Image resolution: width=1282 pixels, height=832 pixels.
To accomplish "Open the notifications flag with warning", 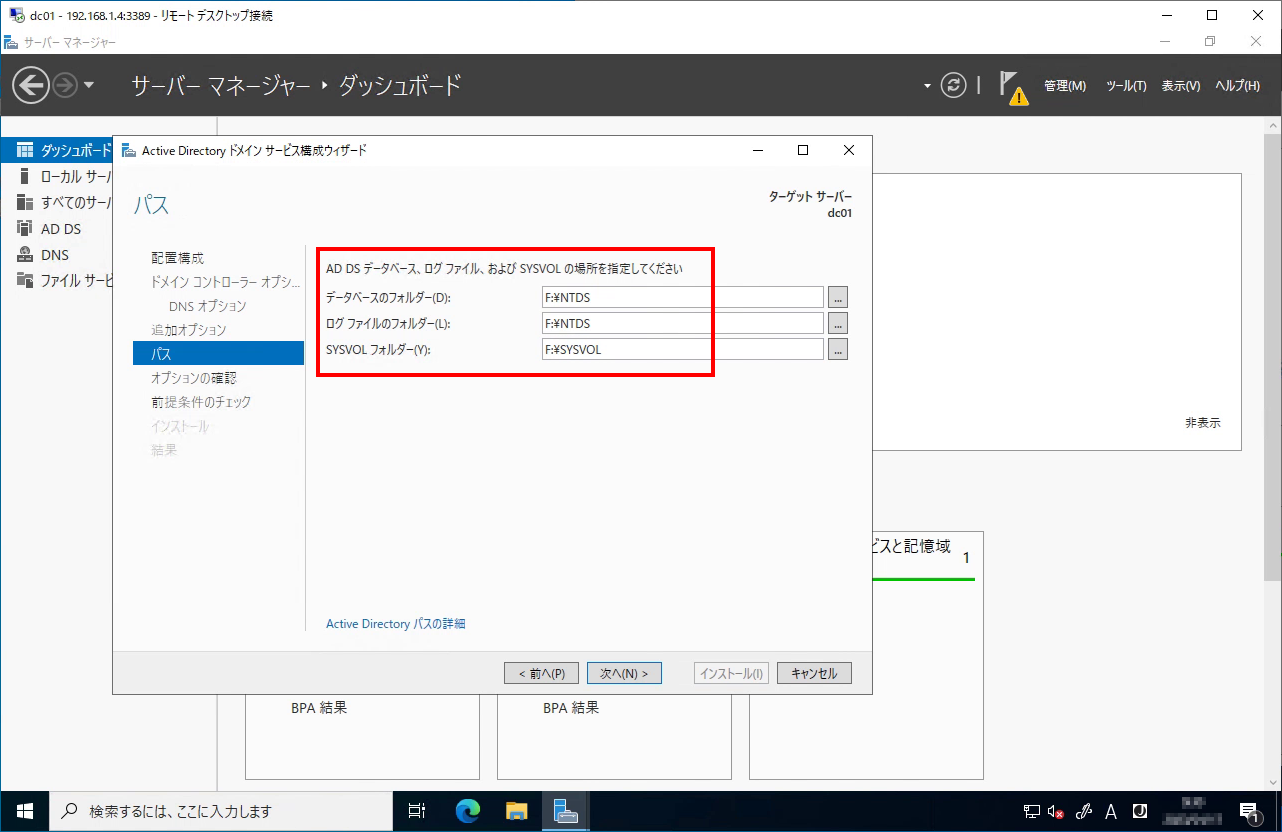I will tap(1013, 87).
